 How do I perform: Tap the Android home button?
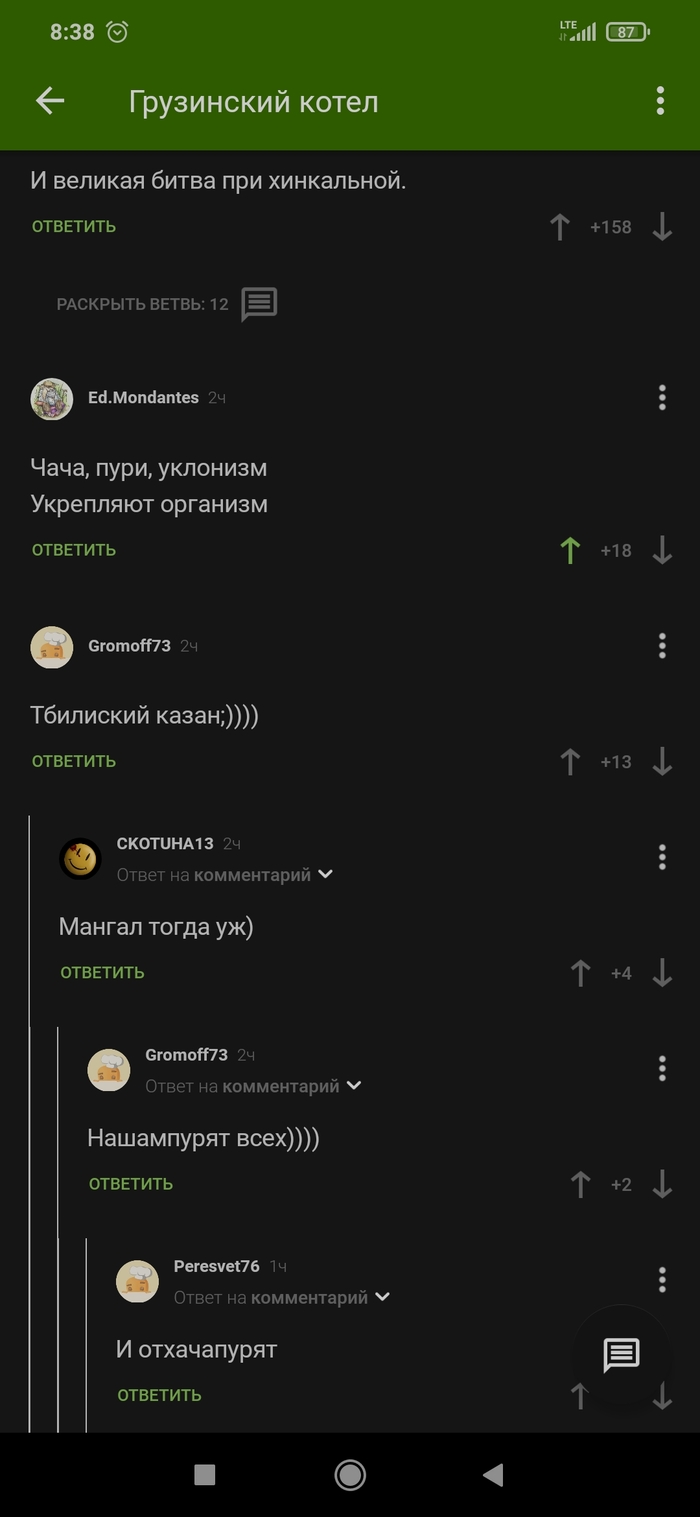coord(350,1475)
